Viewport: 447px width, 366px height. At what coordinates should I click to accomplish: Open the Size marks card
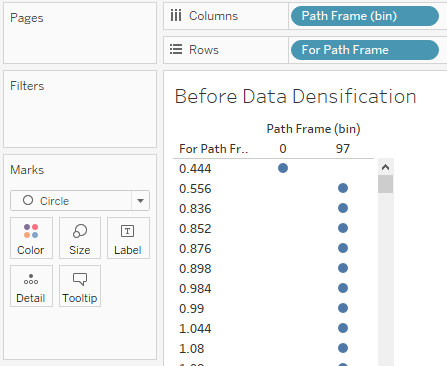80,238
